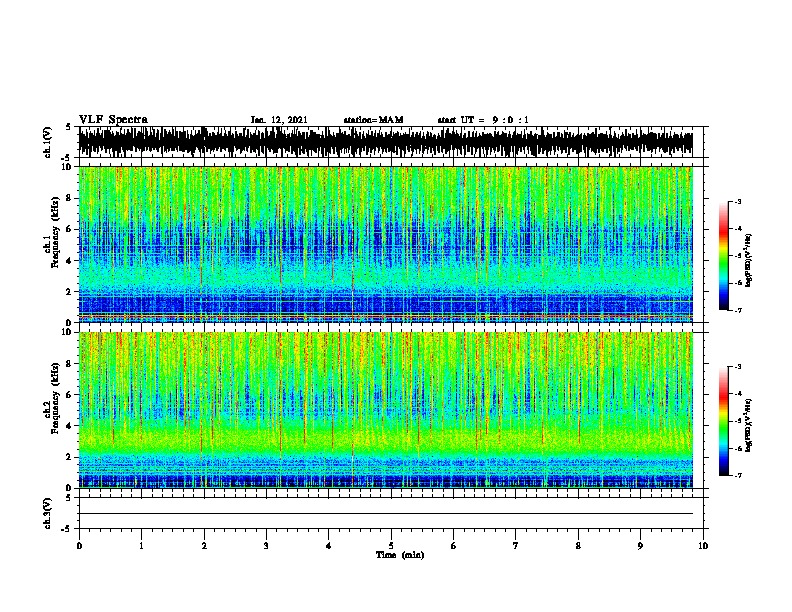
Task: Click the "5" minute tick on time axis
Action: click(391, 546)
